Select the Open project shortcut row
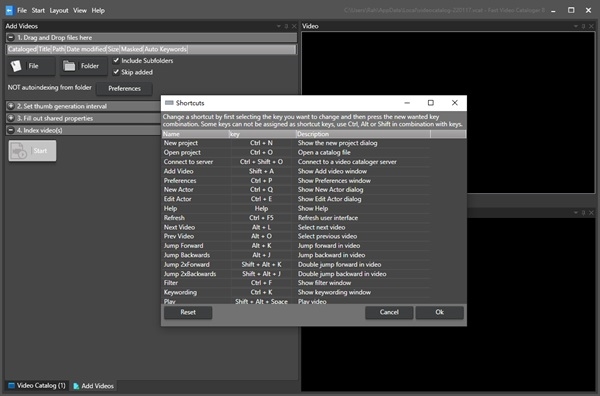This screenshot has width=600, height=396. click(296, 152)
